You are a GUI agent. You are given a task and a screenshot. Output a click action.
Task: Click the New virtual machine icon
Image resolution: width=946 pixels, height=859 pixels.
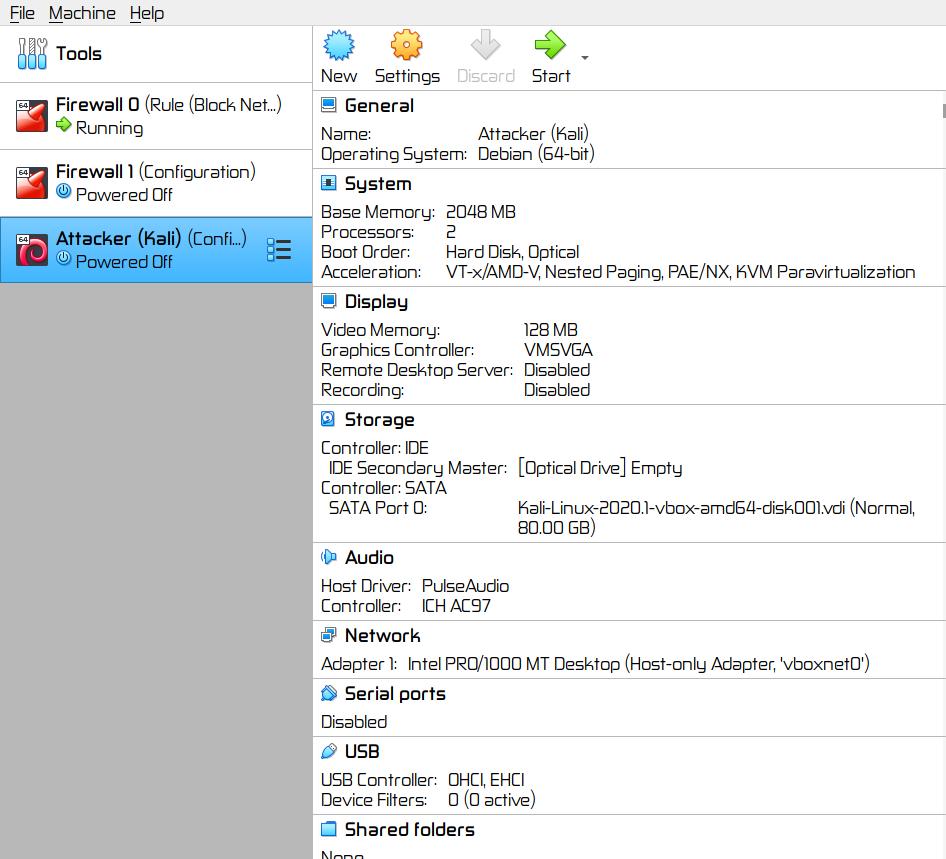point(339,46)
